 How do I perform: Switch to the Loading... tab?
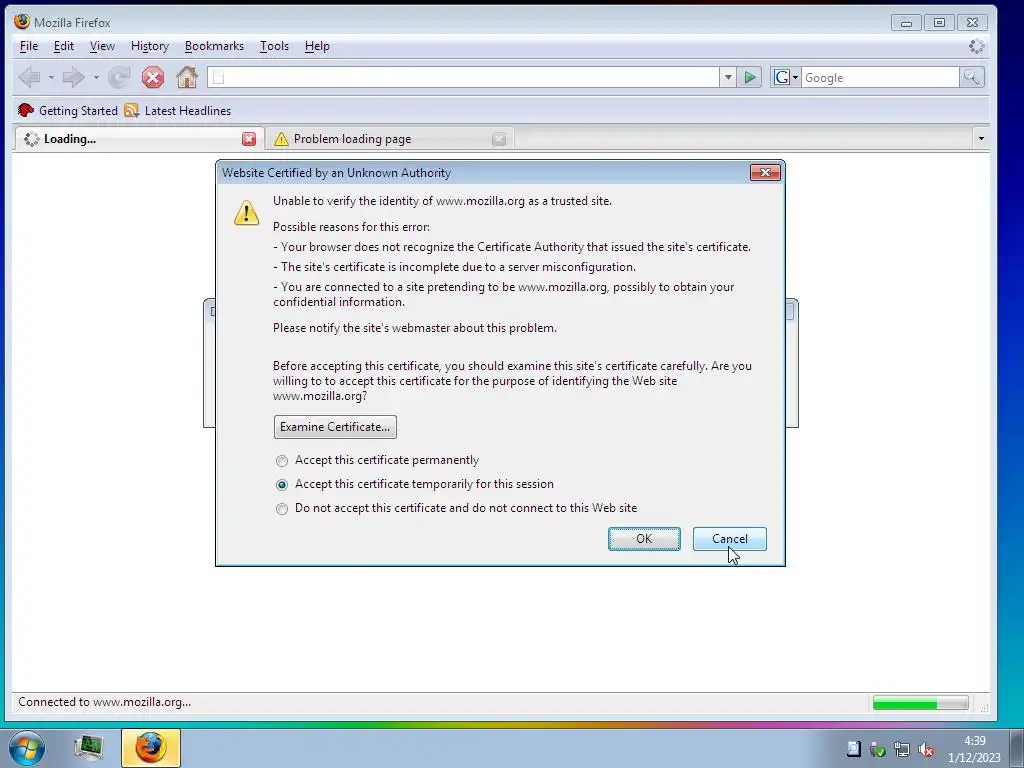[138, 139]
